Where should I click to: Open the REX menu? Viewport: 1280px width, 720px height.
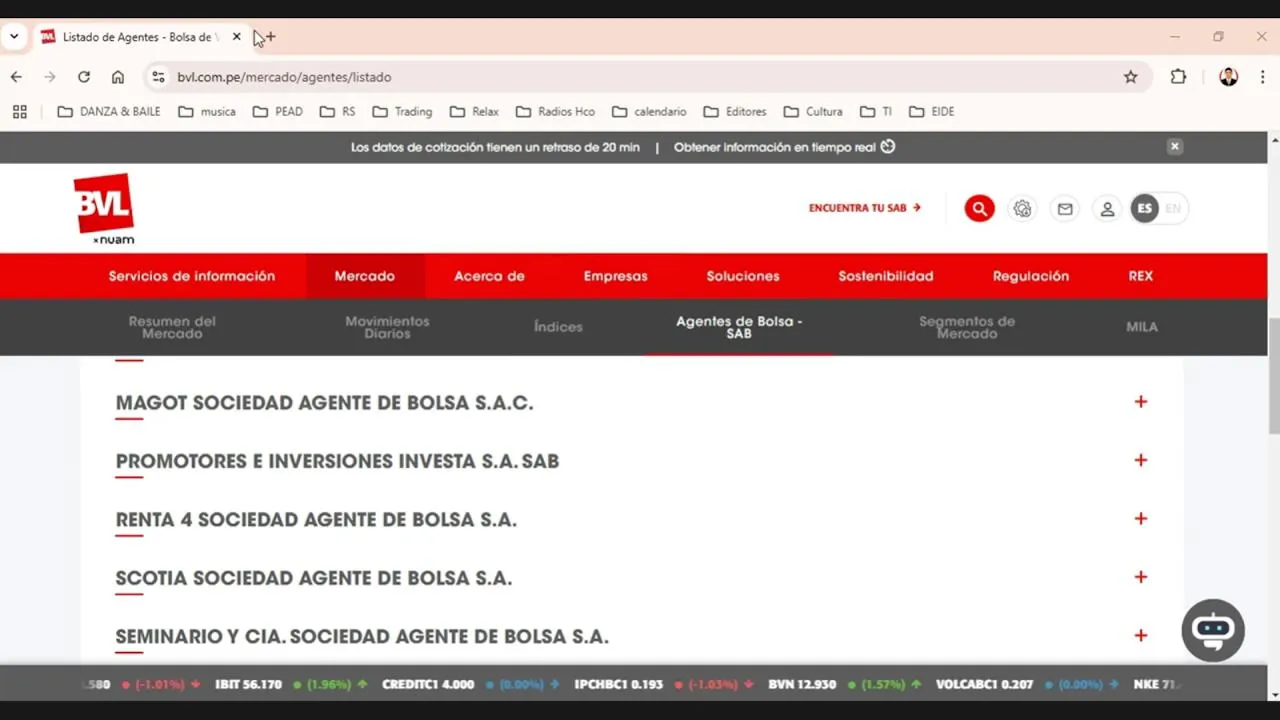[1141, 276]
